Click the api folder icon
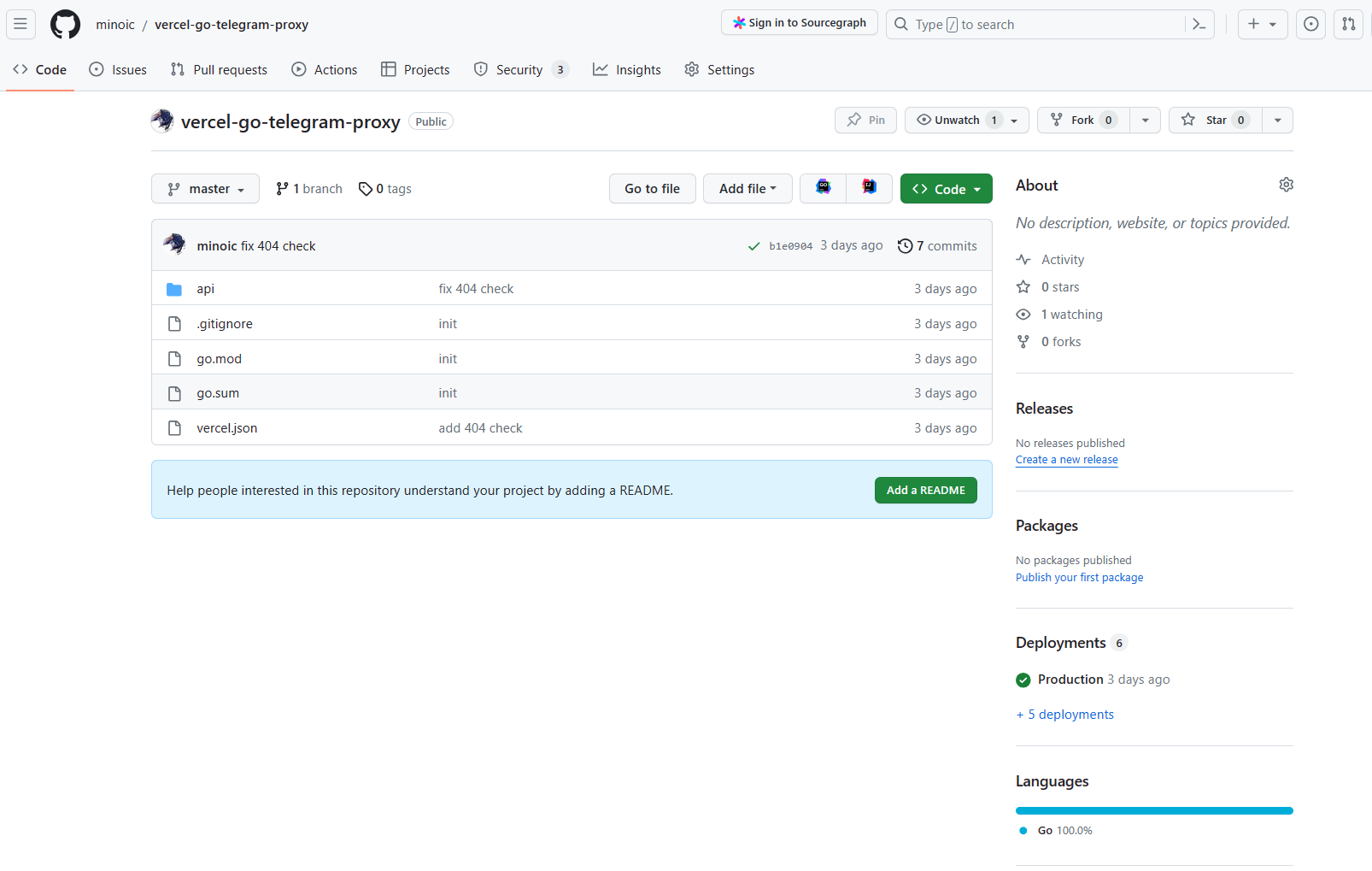This screenshot has width=1372, height=871. coord(174,289)
